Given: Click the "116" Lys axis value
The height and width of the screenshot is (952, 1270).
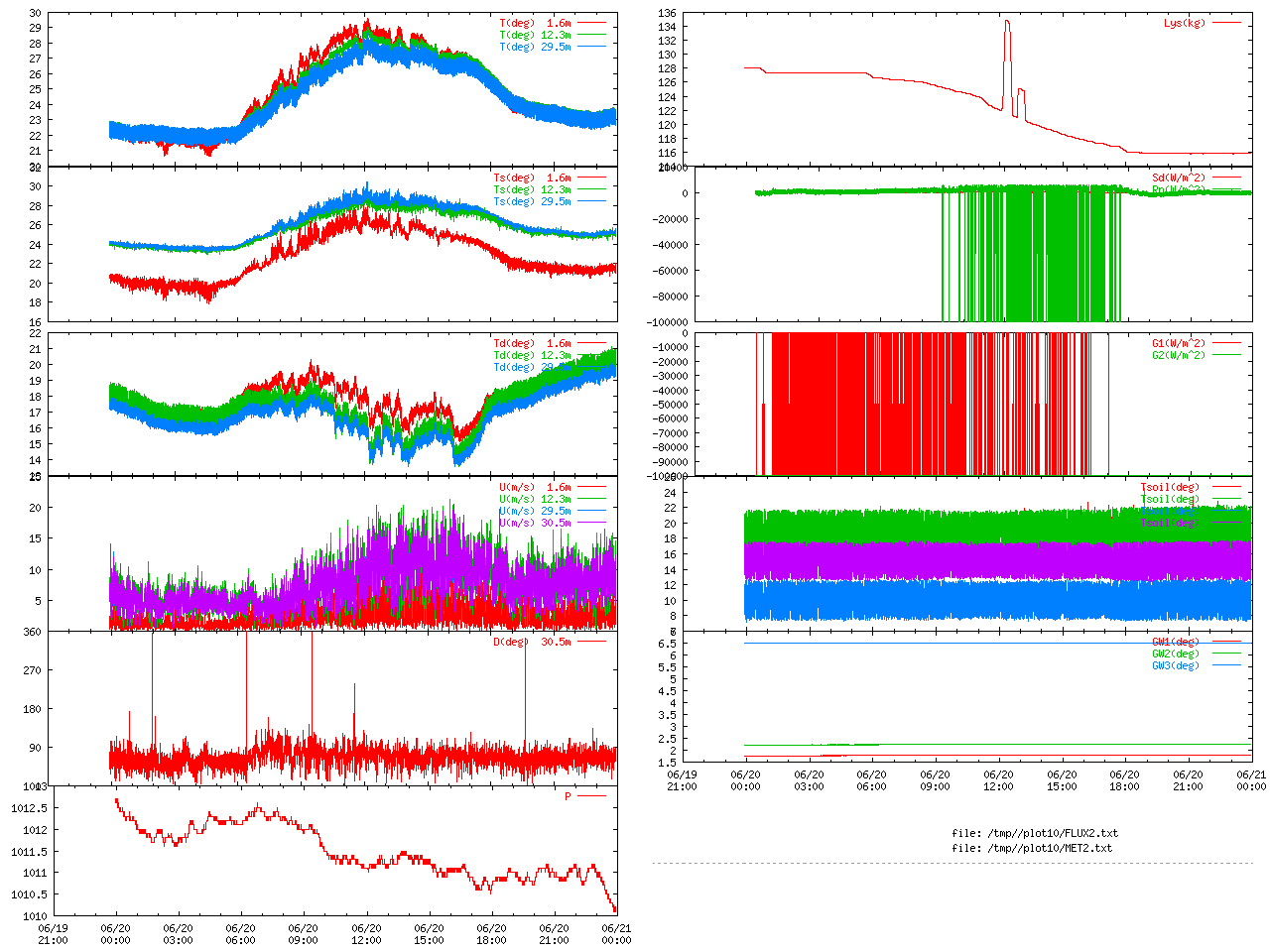Looking at the screenshot, I should click(x=667, y=153).
